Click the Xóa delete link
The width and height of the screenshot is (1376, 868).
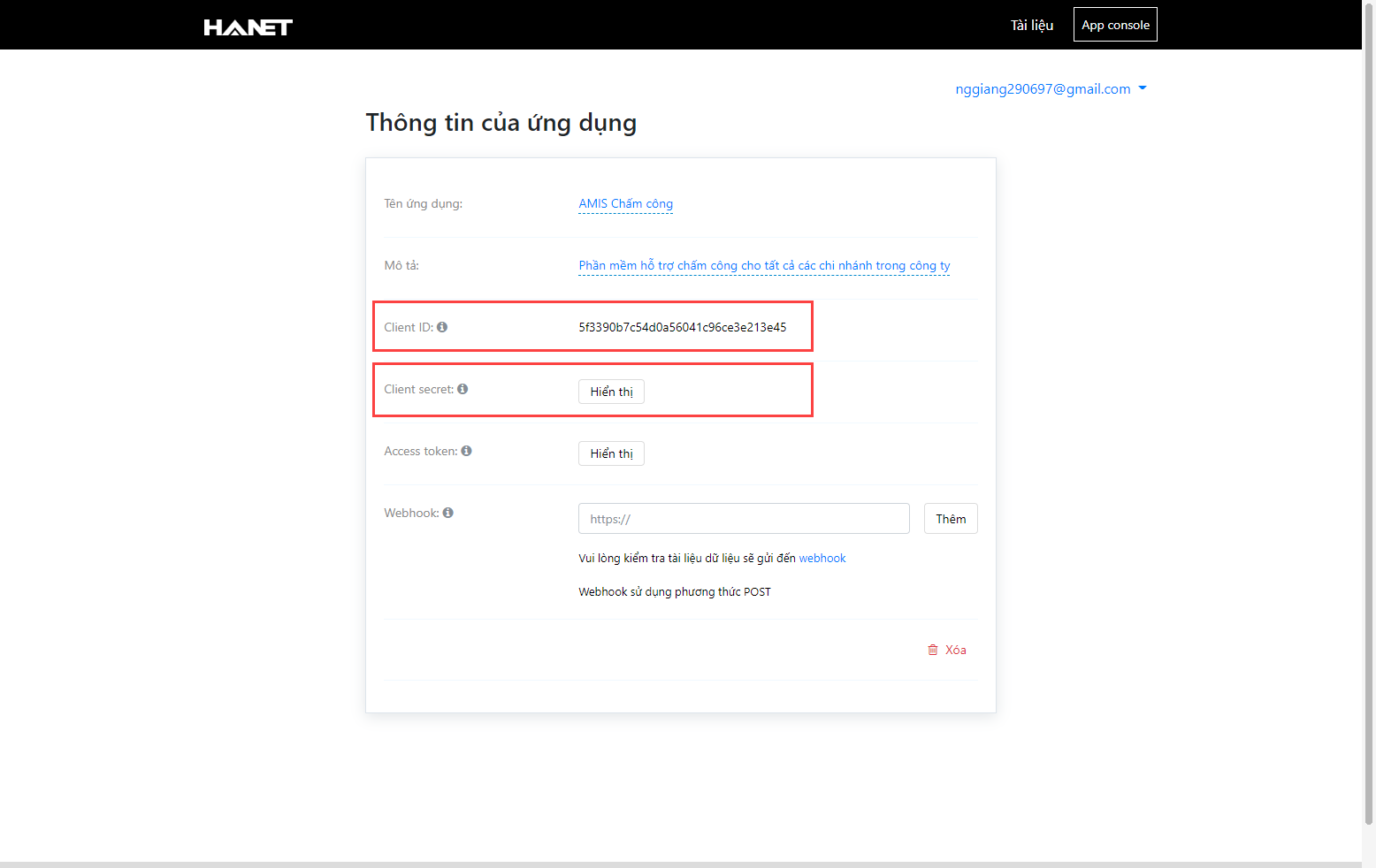[955, 650]
